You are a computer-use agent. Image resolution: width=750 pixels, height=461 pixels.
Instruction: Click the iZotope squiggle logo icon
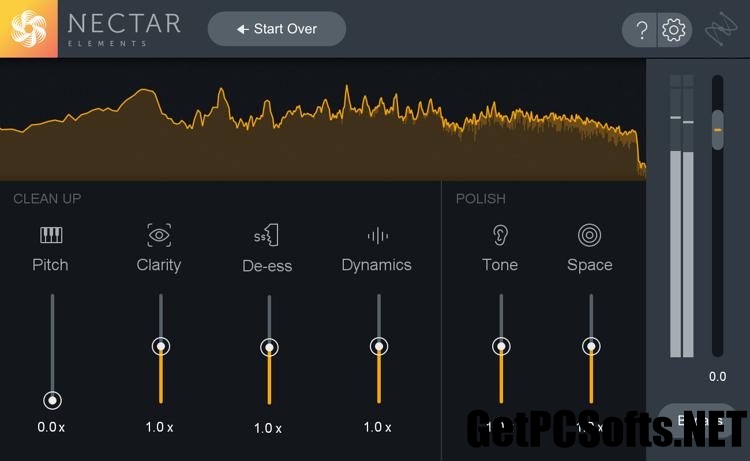click(x=721, y=29)
